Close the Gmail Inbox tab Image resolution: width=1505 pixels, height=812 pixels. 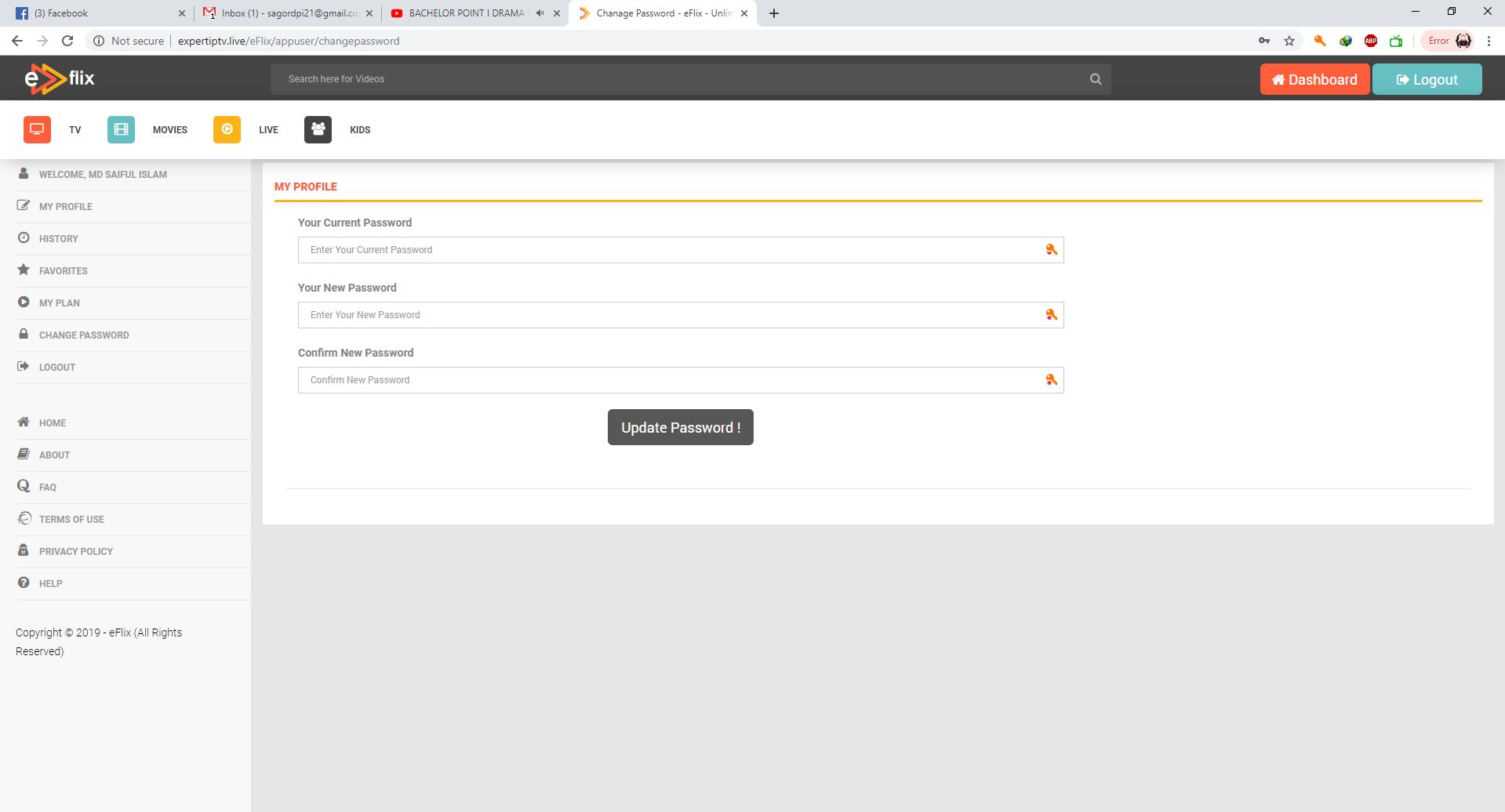(369, 13)
